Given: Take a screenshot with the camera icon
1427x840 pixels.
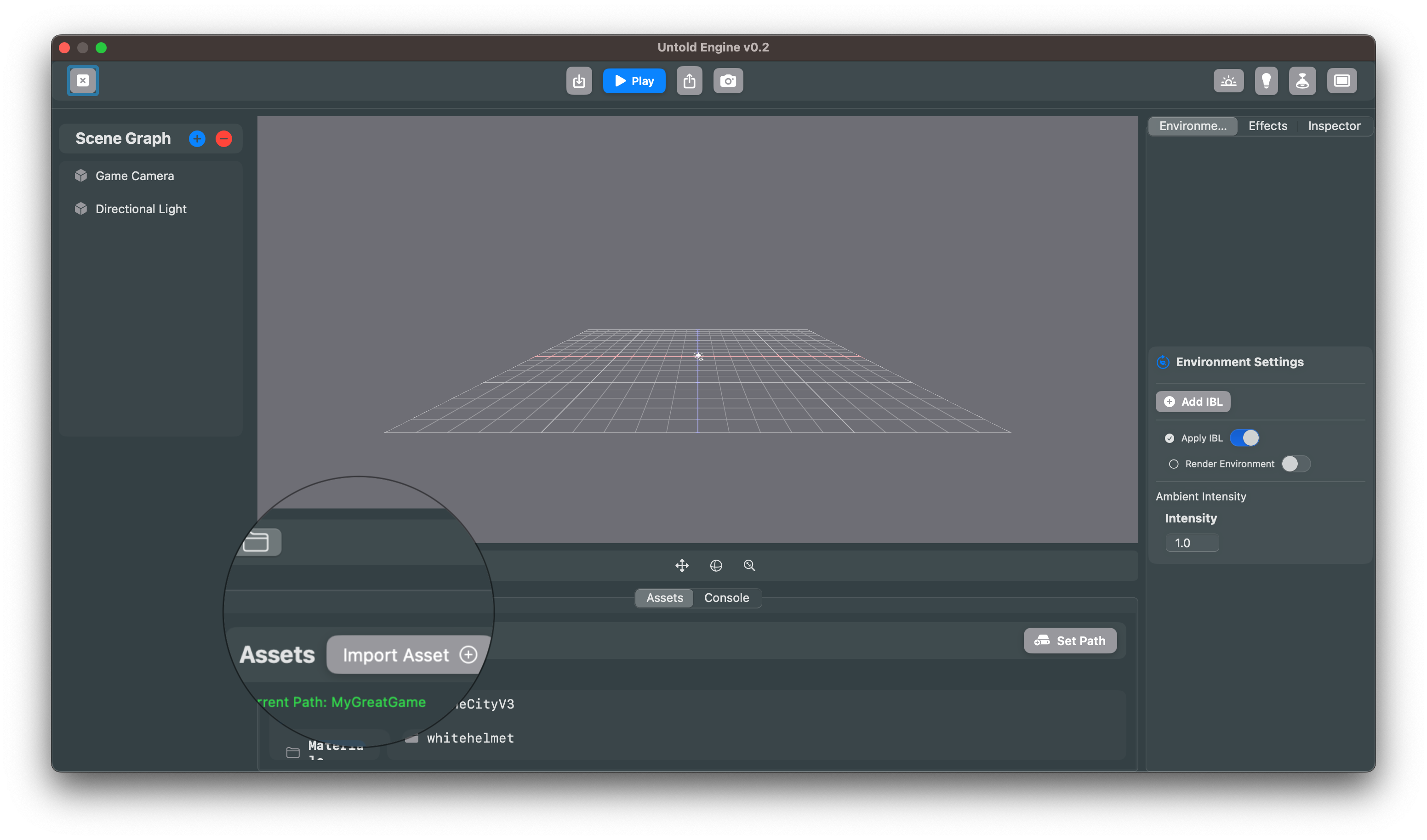Looking at the screenshot, I should click(728, 80).
